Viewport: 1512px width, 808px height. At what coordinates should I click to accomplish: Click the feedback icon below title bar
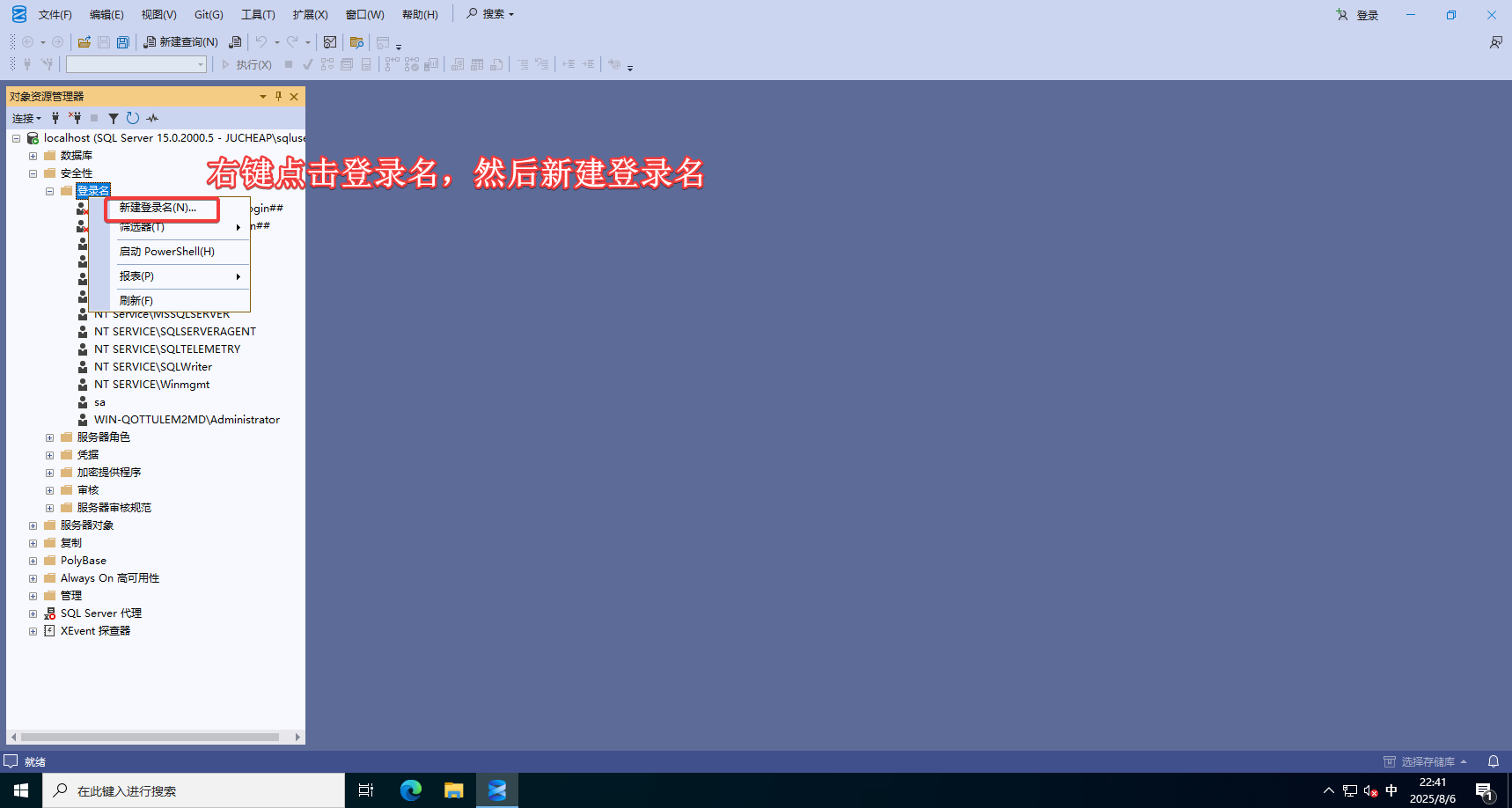(x=1495, y=42)
